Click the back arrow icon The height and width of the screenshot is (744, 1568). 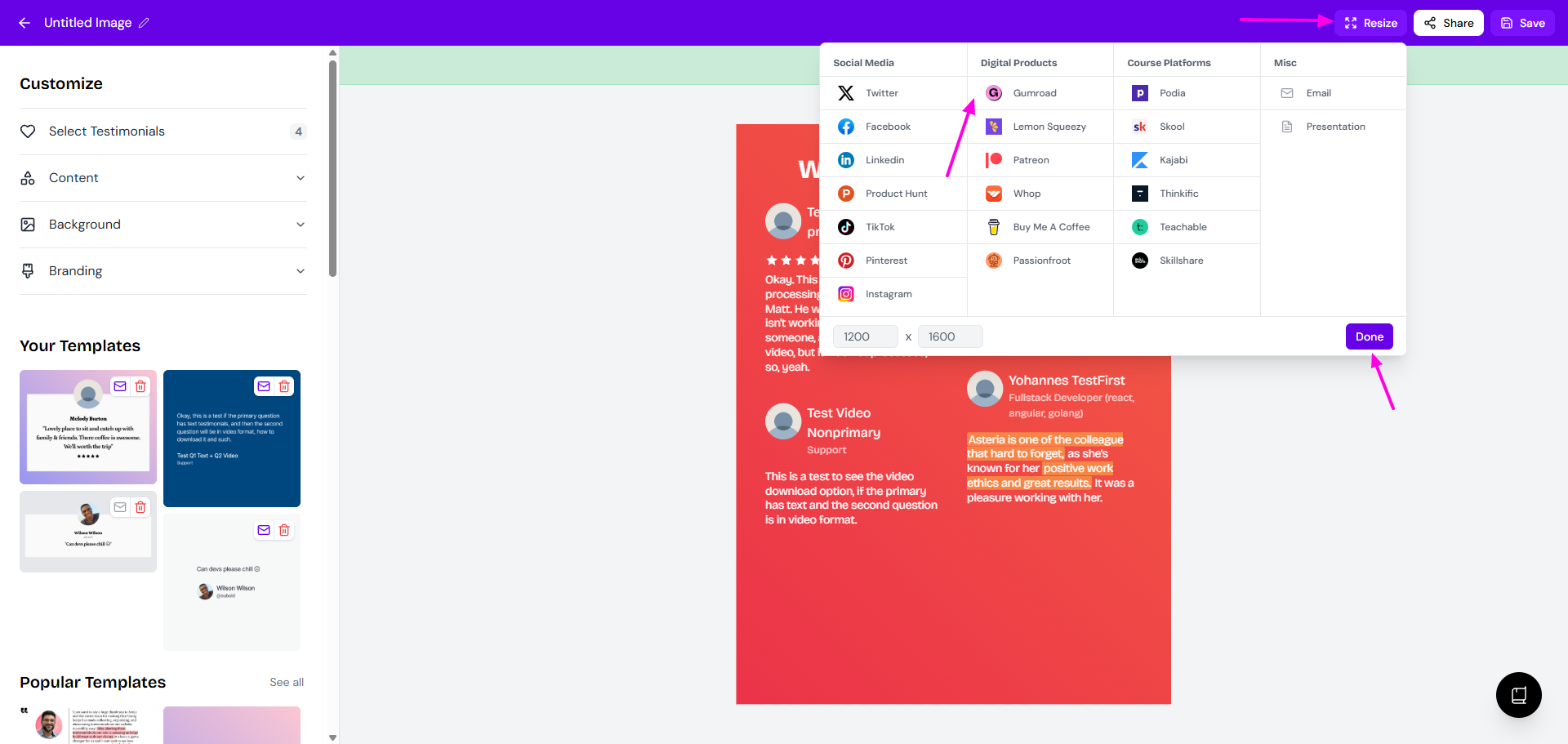click(24, 23)
